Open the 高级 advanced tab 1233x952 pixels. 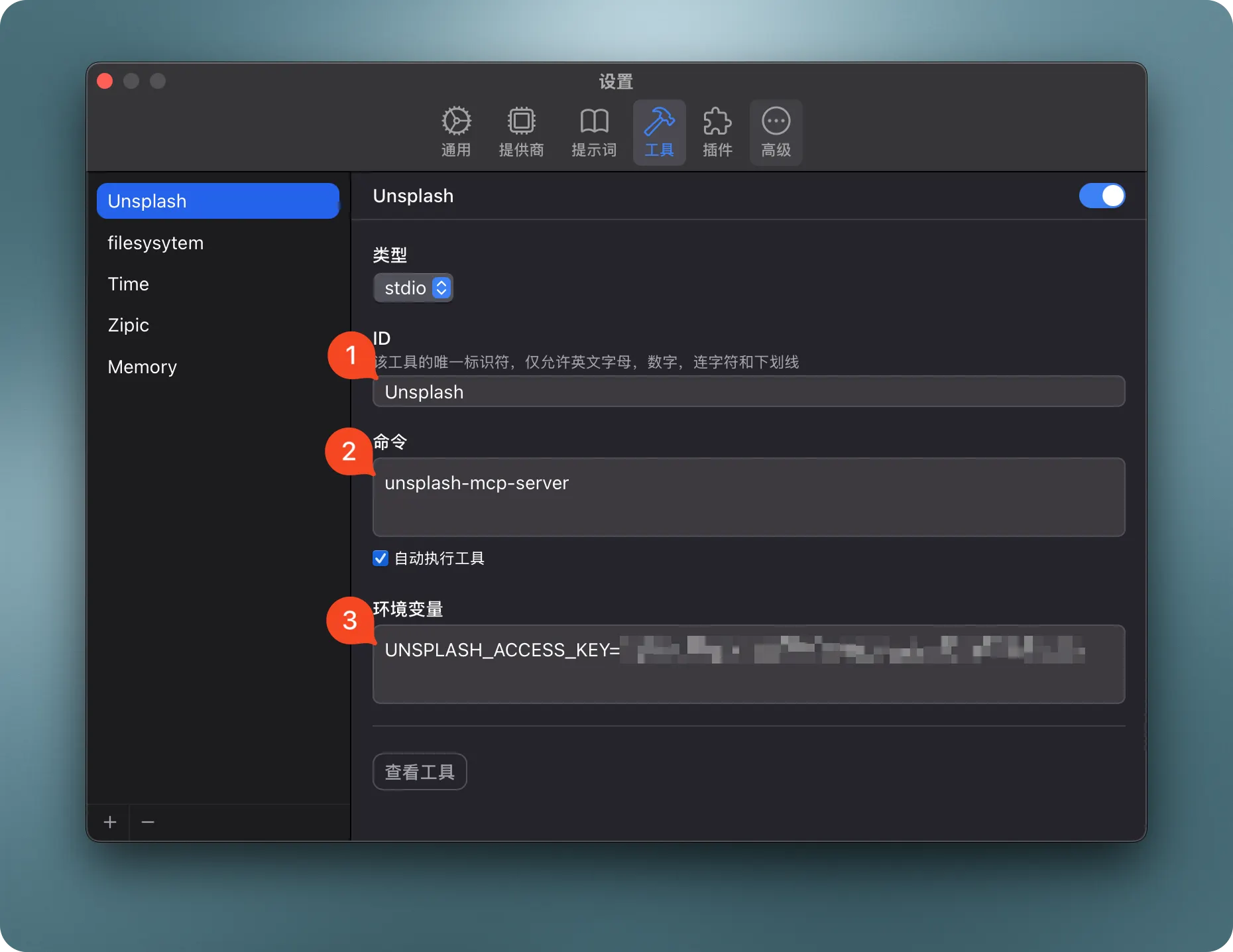point(776,133)
